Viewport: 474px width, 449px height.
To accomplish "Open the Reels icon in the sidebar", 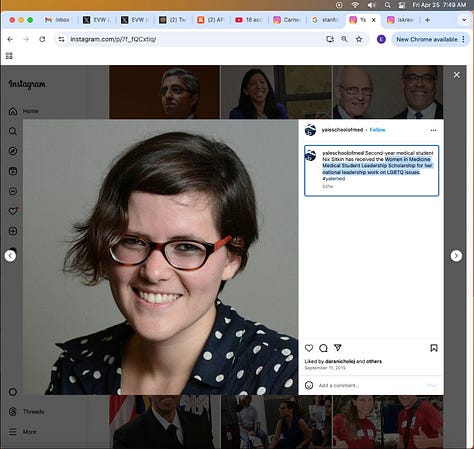I will [x=13, y=171].
